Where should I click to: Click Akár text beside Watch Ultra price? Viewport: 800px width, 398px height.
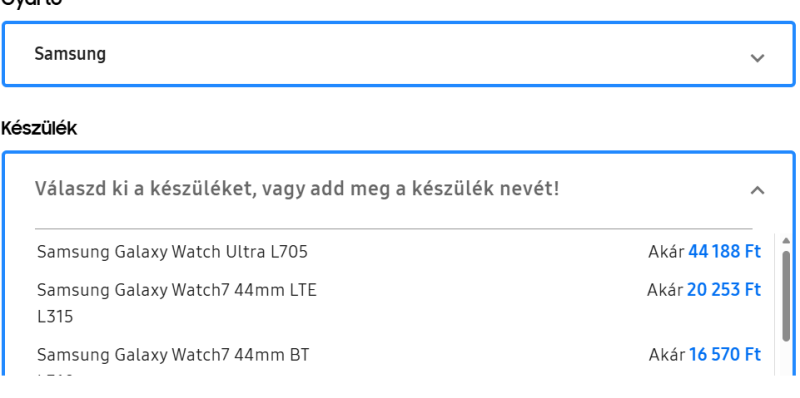point(666,252)
